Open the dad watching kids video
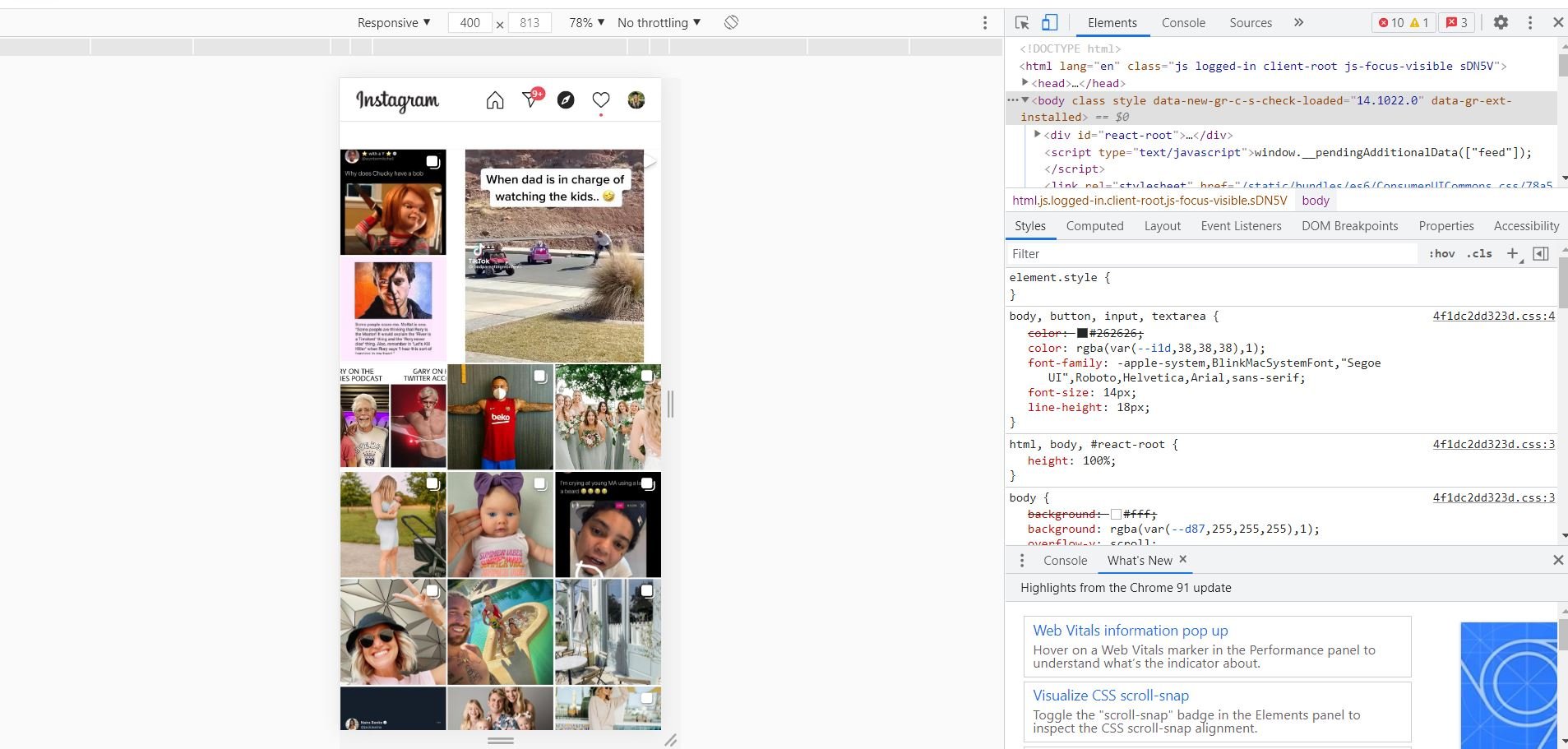The width and height of the screenshot is (1568, 749). pos(554,256)
